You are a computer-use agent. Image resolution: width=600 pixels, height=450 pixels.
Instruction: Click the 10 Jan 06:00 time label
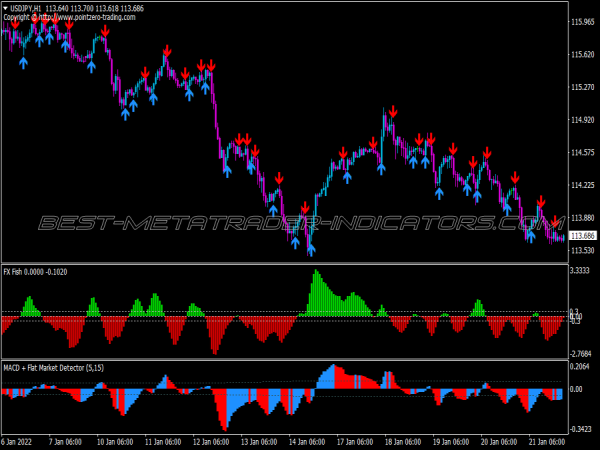115,442
